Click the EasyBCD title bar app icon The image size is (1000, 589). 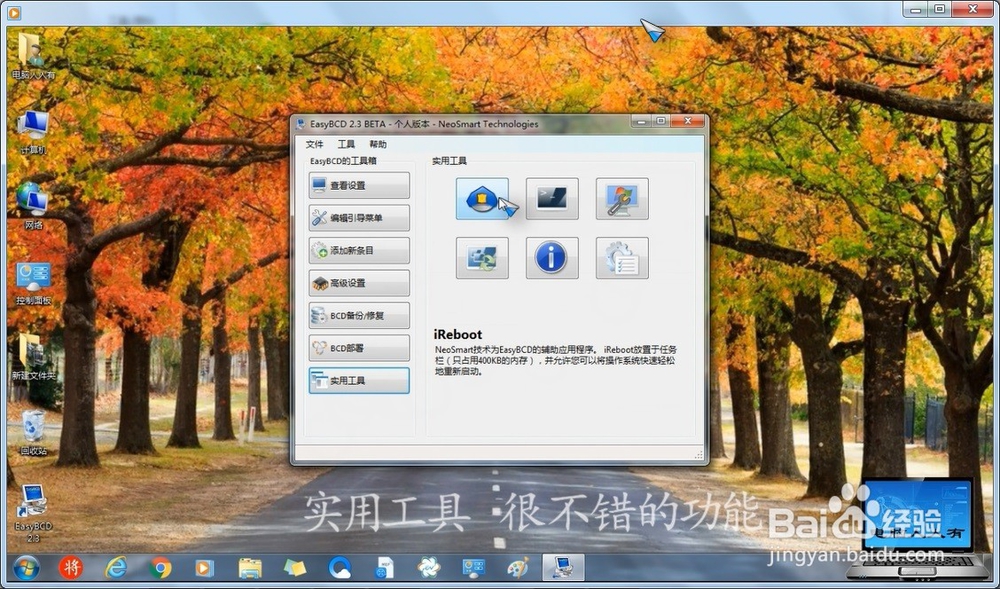pos(302,124)
